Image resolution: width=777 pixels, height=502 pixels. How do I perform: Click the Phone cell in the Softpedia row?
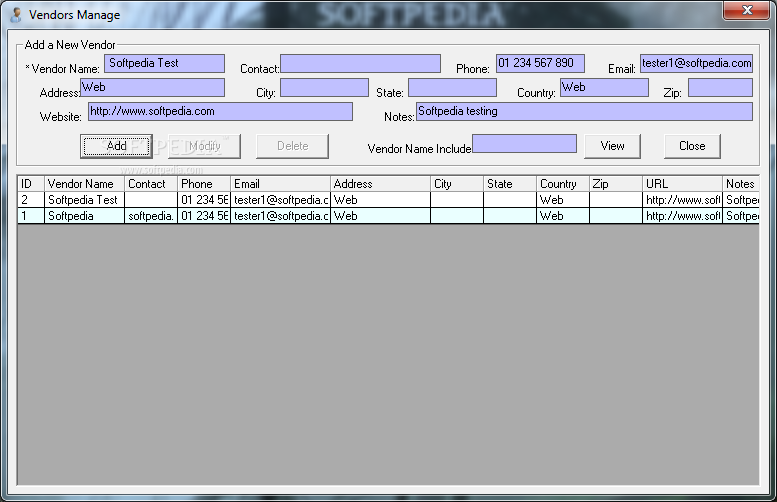pyautogui.click(x=204, y=216)
